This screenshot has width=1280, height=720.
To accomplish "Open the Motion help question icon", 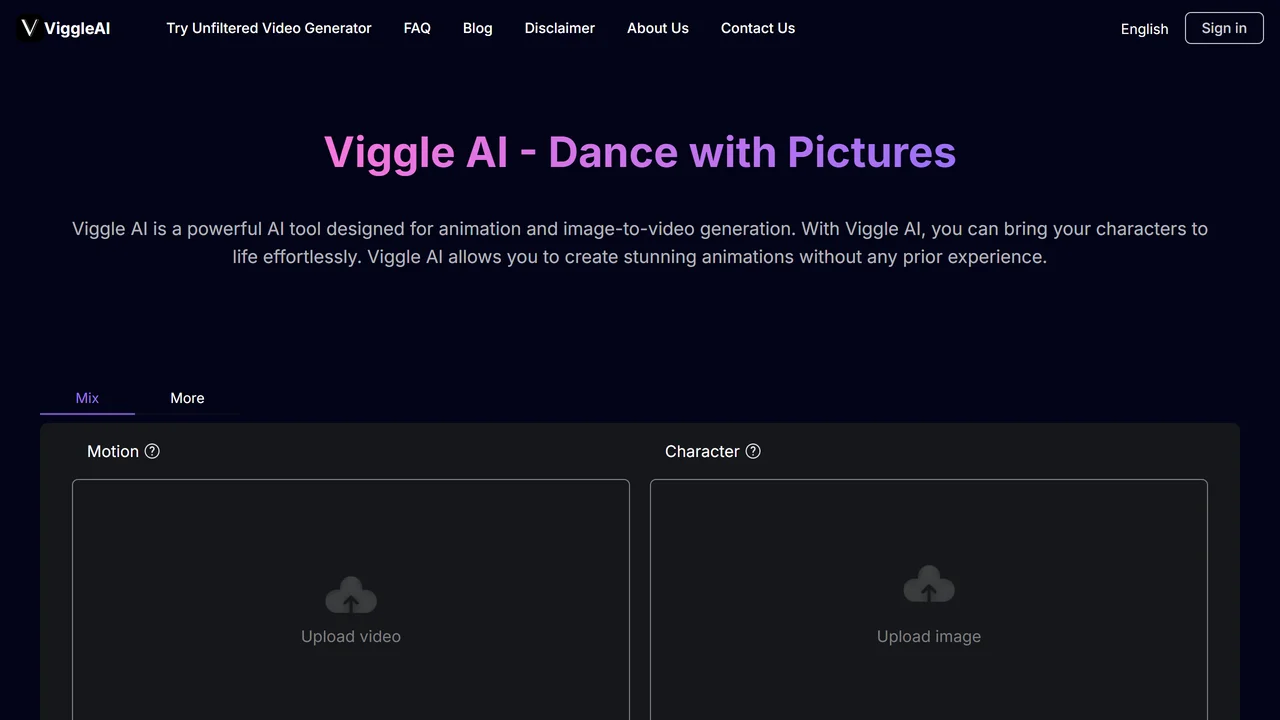I will [152, 451].
